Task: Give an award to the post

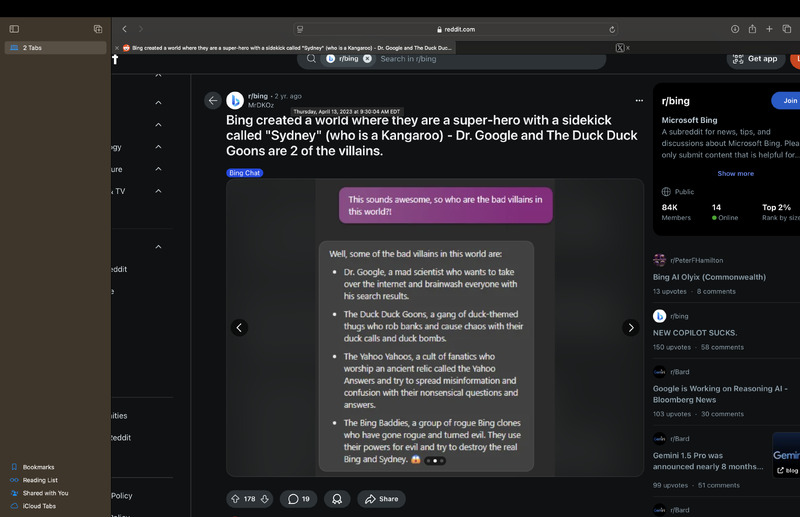Action: [337, 499]
